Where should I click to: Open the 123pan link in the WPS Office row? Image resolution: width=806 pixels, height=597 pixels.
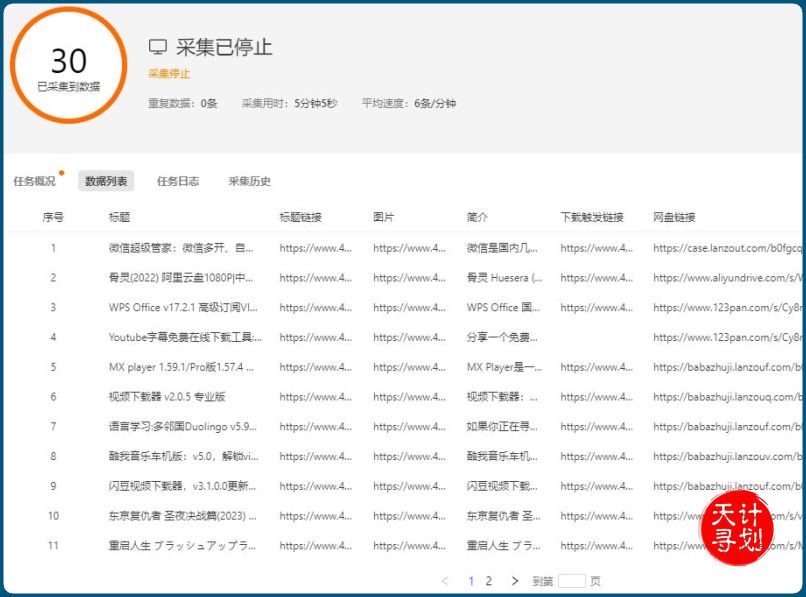click(x=727, y=305)
